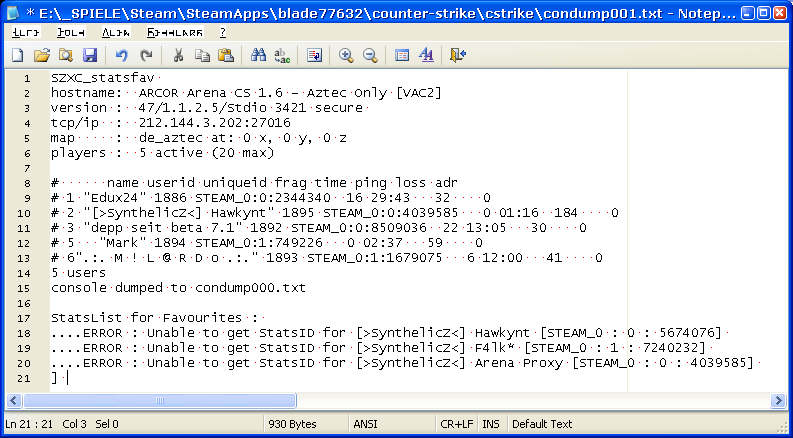Click 'condump000.txt' on line 15
Screen dimensions: 793x438
point(250,288)
